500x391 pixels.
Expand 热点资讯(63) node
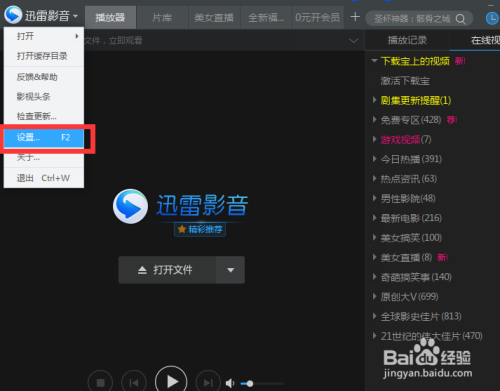tap(374, 179)
